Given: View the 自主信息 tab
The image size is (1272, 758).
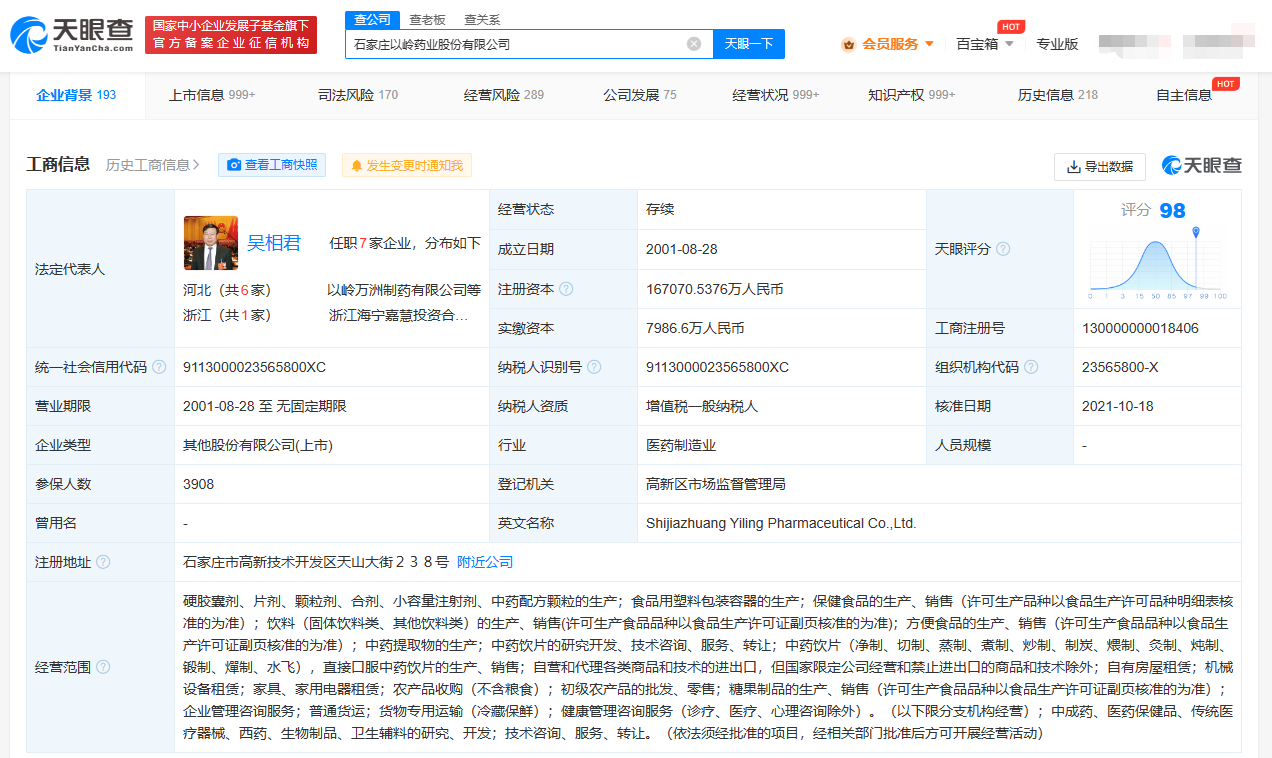Looking at the screenshot, I should click(x=1184, y=96).
